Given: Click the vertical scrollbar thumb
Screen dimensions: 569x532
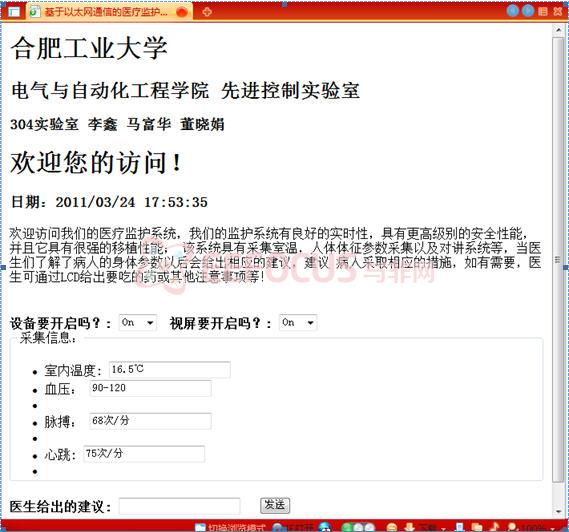Looking at the screenshot, I should click(x=558, y=259).
